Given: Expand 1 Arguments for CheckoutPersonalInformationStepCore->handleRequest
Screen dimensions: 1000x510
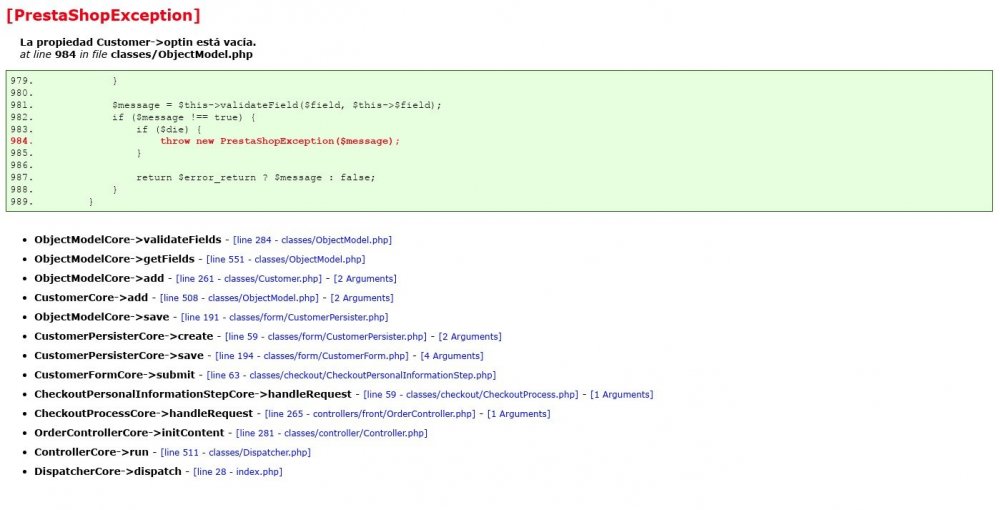Looking at the screenshot, I should point(622,395).
